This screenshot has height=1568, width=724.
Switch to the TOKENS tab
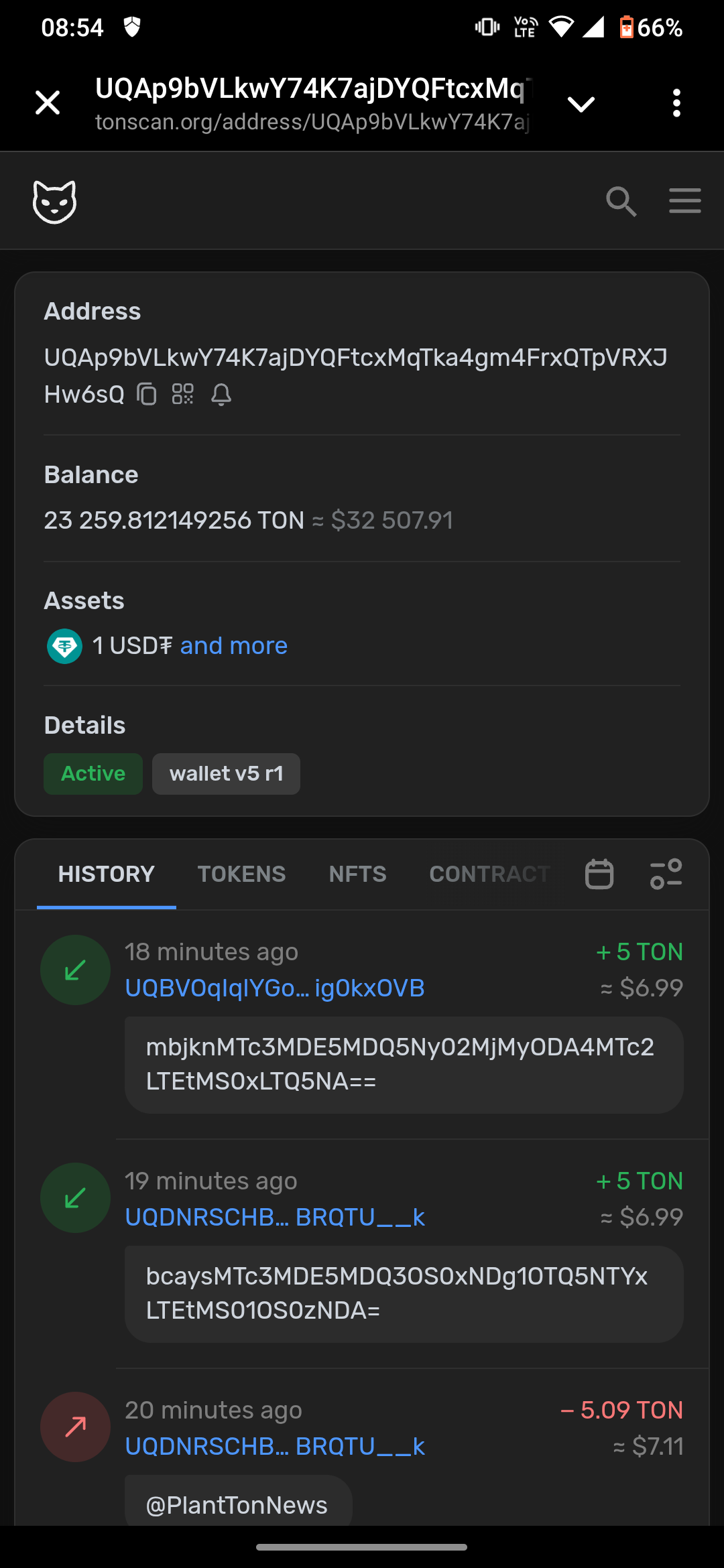click(241, 874)
